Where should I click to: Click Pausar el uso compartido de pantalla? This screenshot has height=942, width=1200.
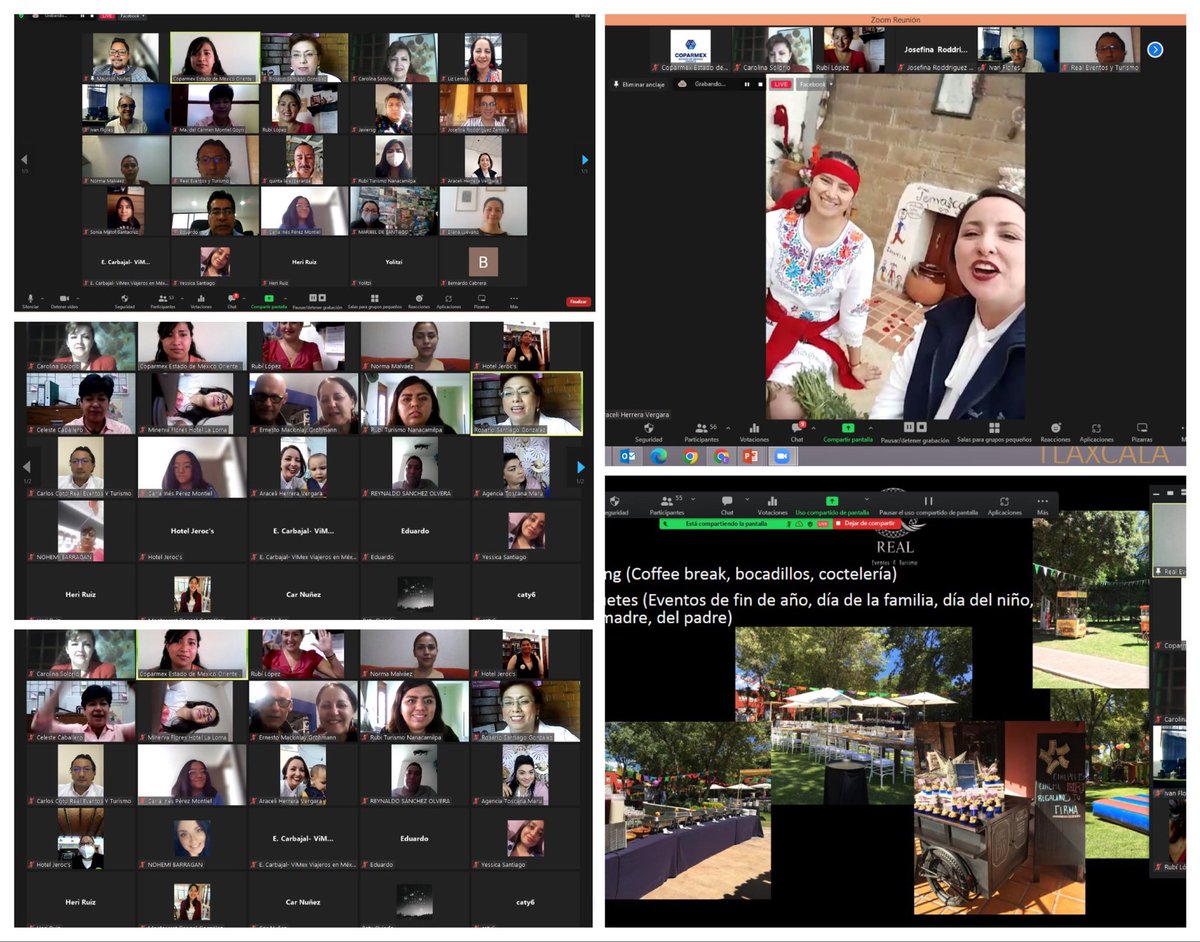(928, 505)
